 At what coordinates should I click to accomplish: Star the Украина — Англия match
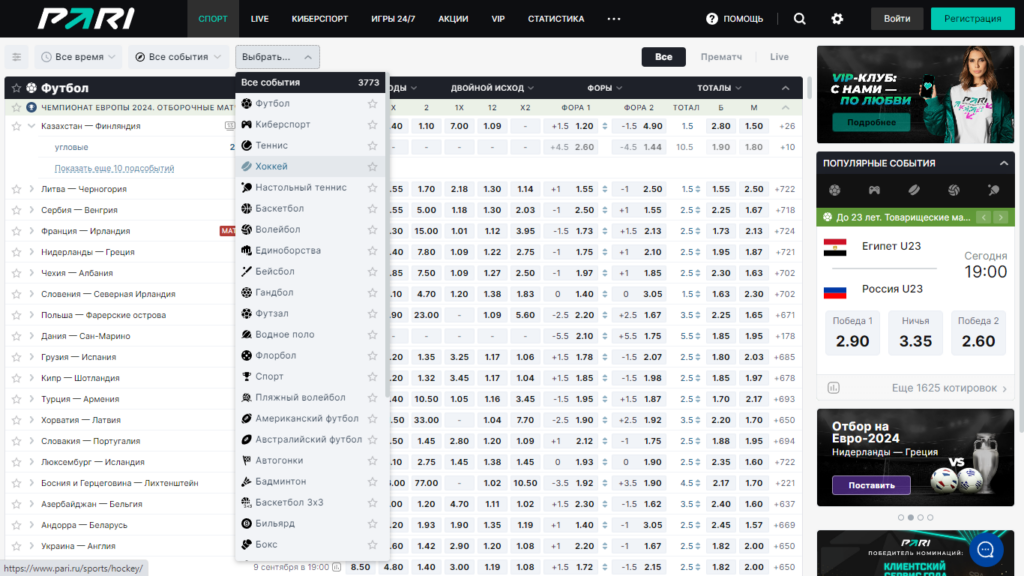coord(16,546)
